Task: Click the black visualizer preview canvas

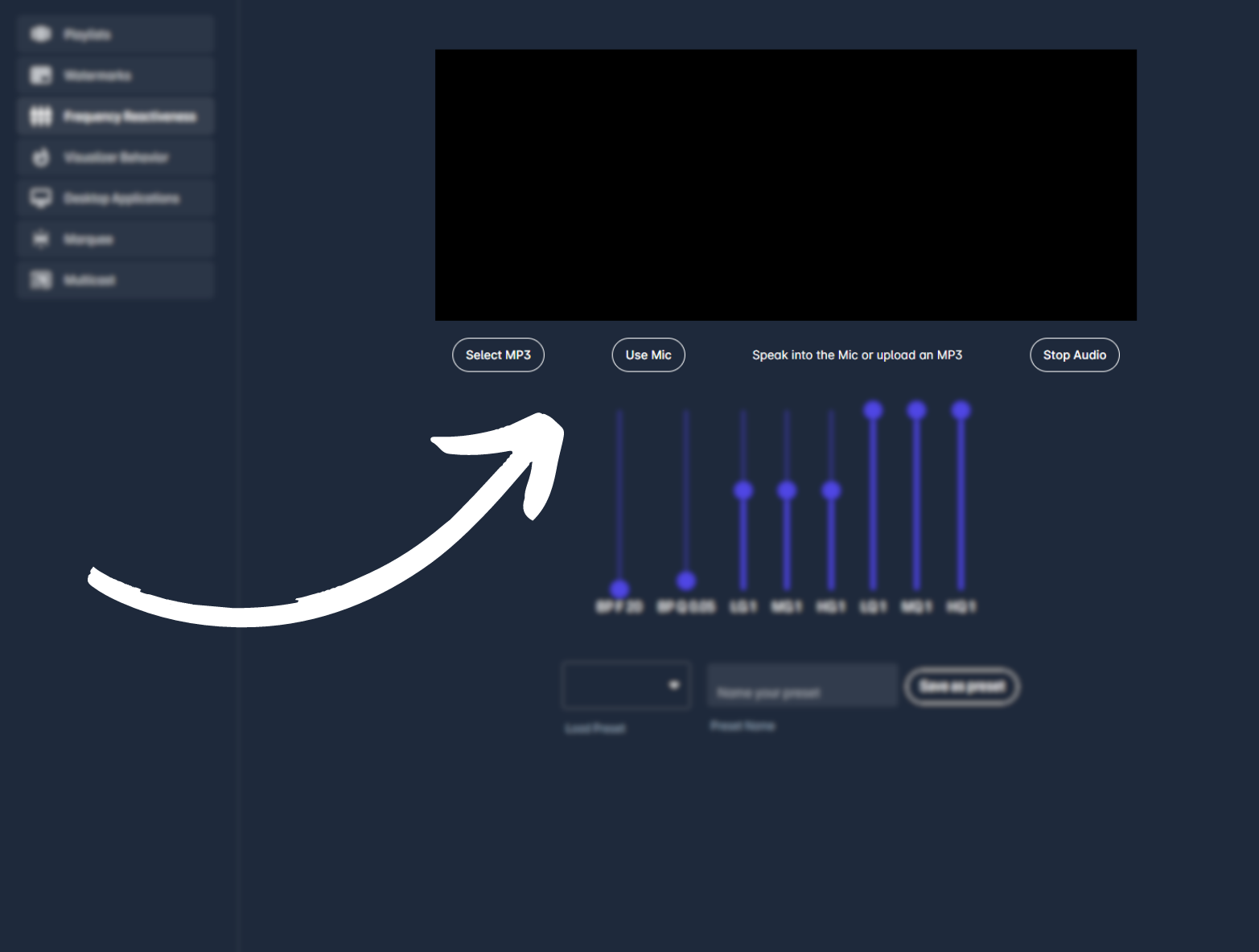Action: [x=785, y=185]
